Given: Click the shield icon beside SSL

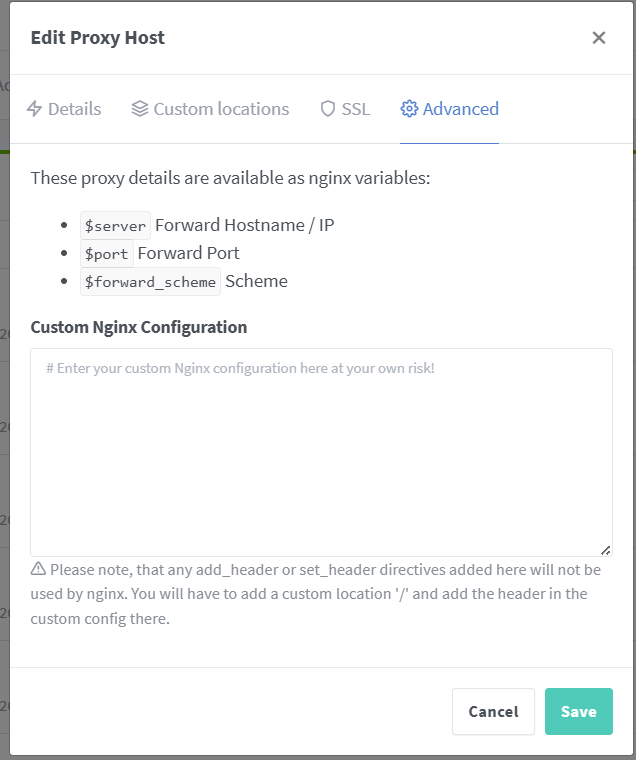Looking at the screenshot, I should [328, 109].
